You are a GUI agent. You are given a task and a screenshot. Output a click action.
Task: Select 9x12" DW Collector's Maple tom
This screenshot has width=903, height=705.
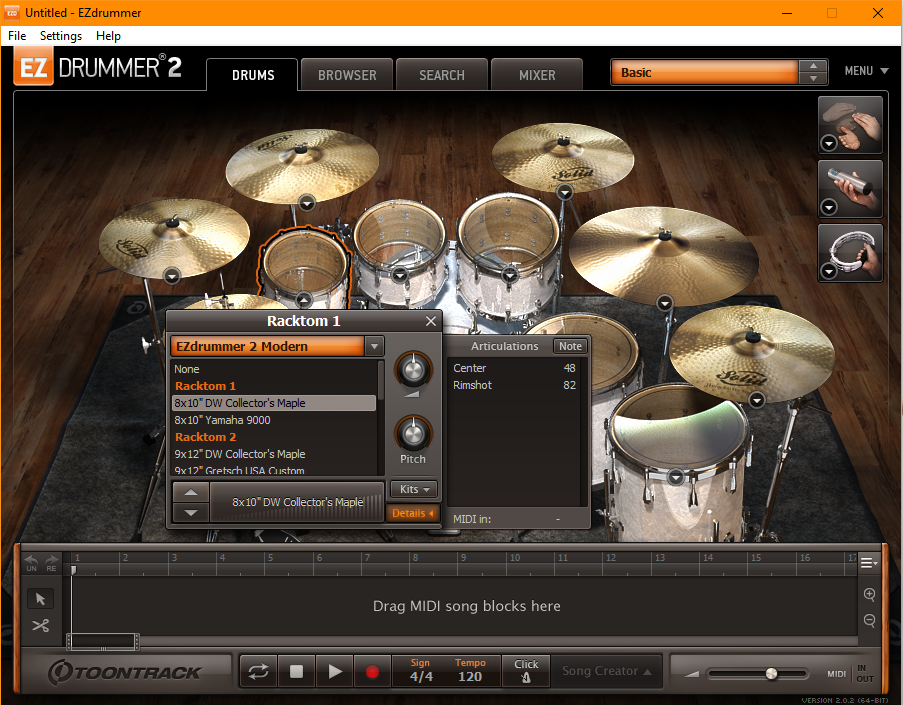pyautogui.click(x=274, y=454)
